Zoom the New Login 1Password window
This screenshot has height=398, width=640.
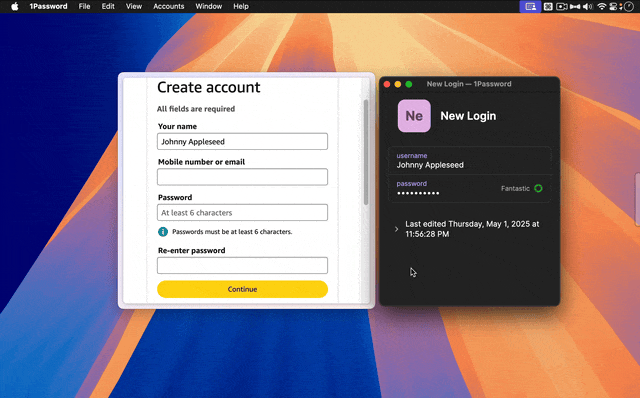409,84
